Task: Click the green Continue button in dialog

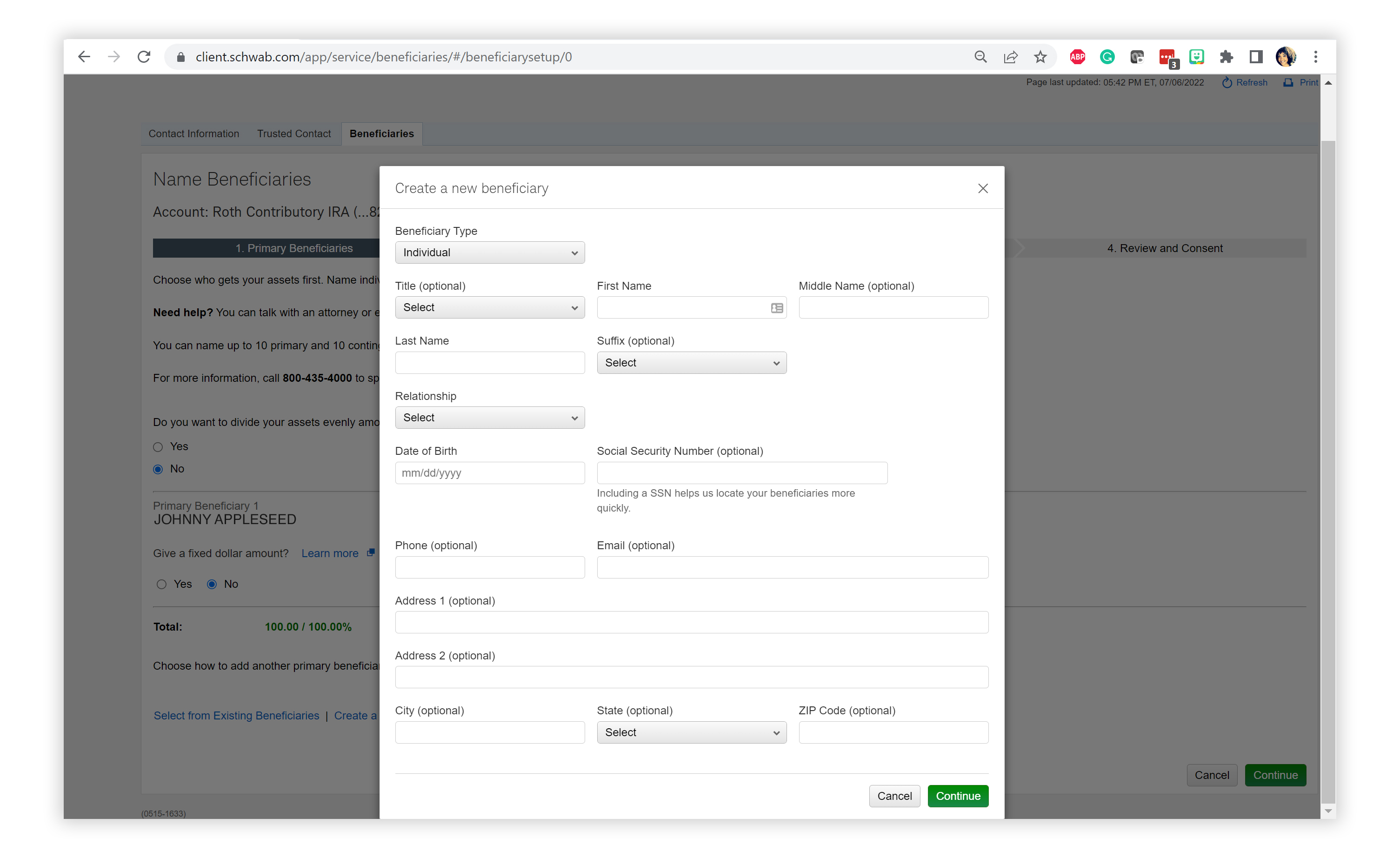Action: pos(957,796)
